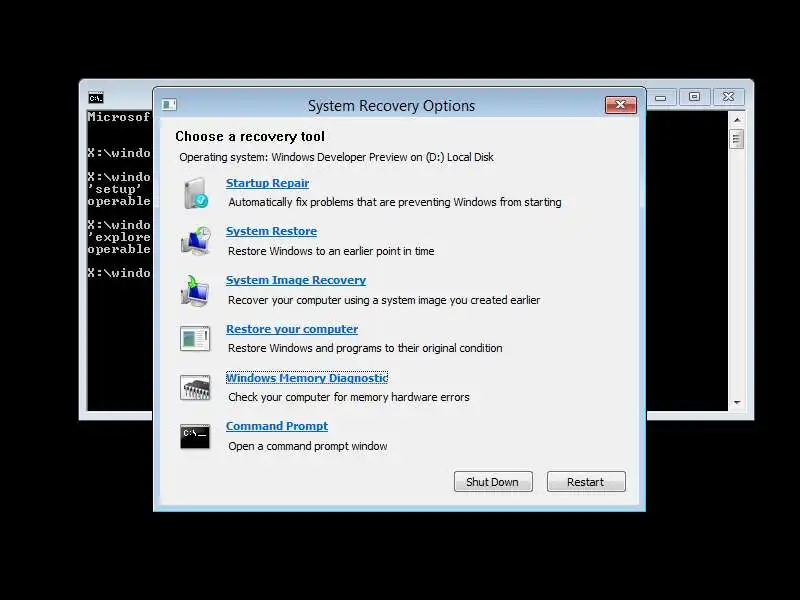Click the console scrollbar down arrow
The width and height of the screenshot is (800, 600).
737,403
